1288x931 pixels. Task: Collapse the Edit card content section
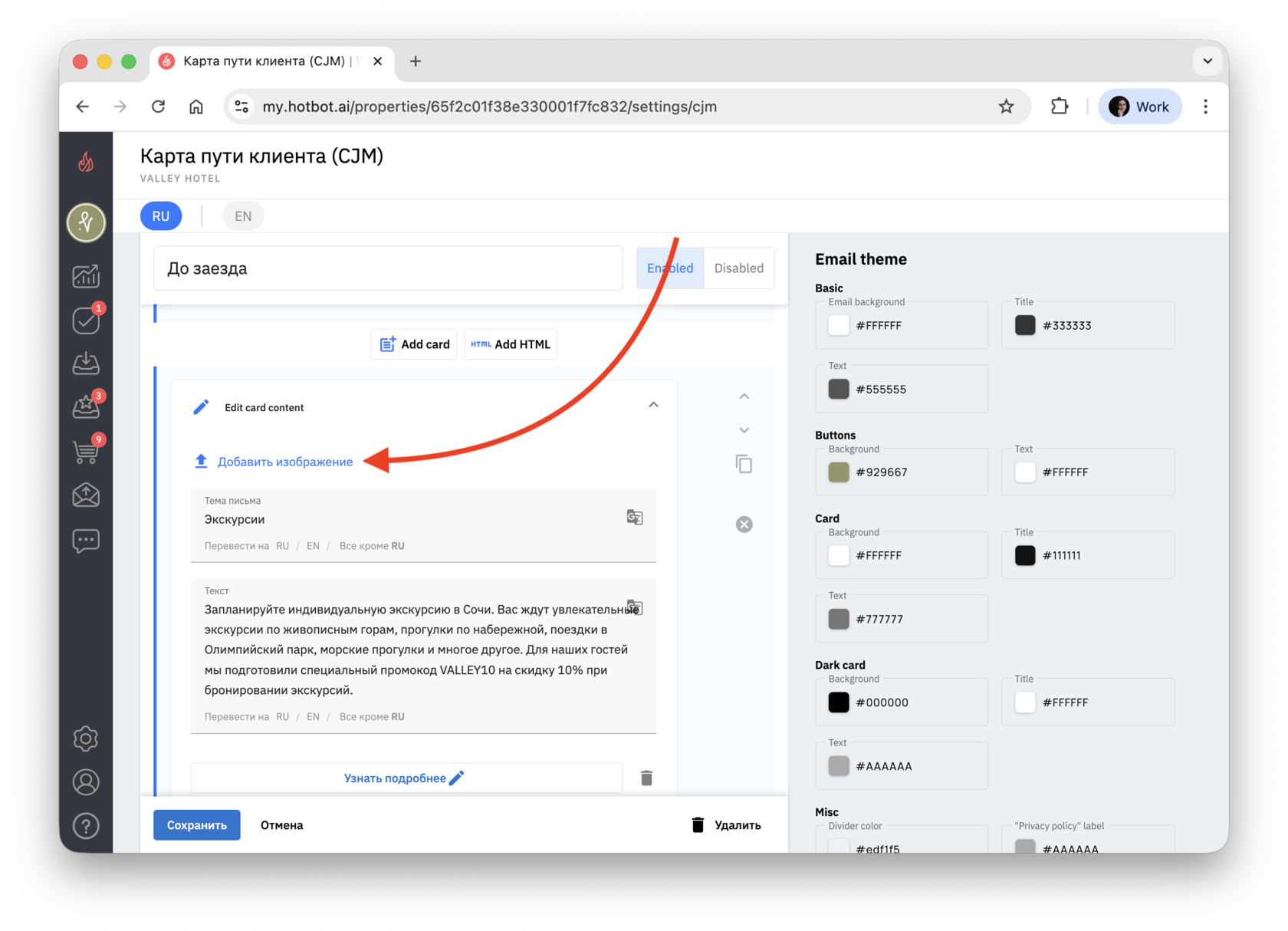click(653, 405)
